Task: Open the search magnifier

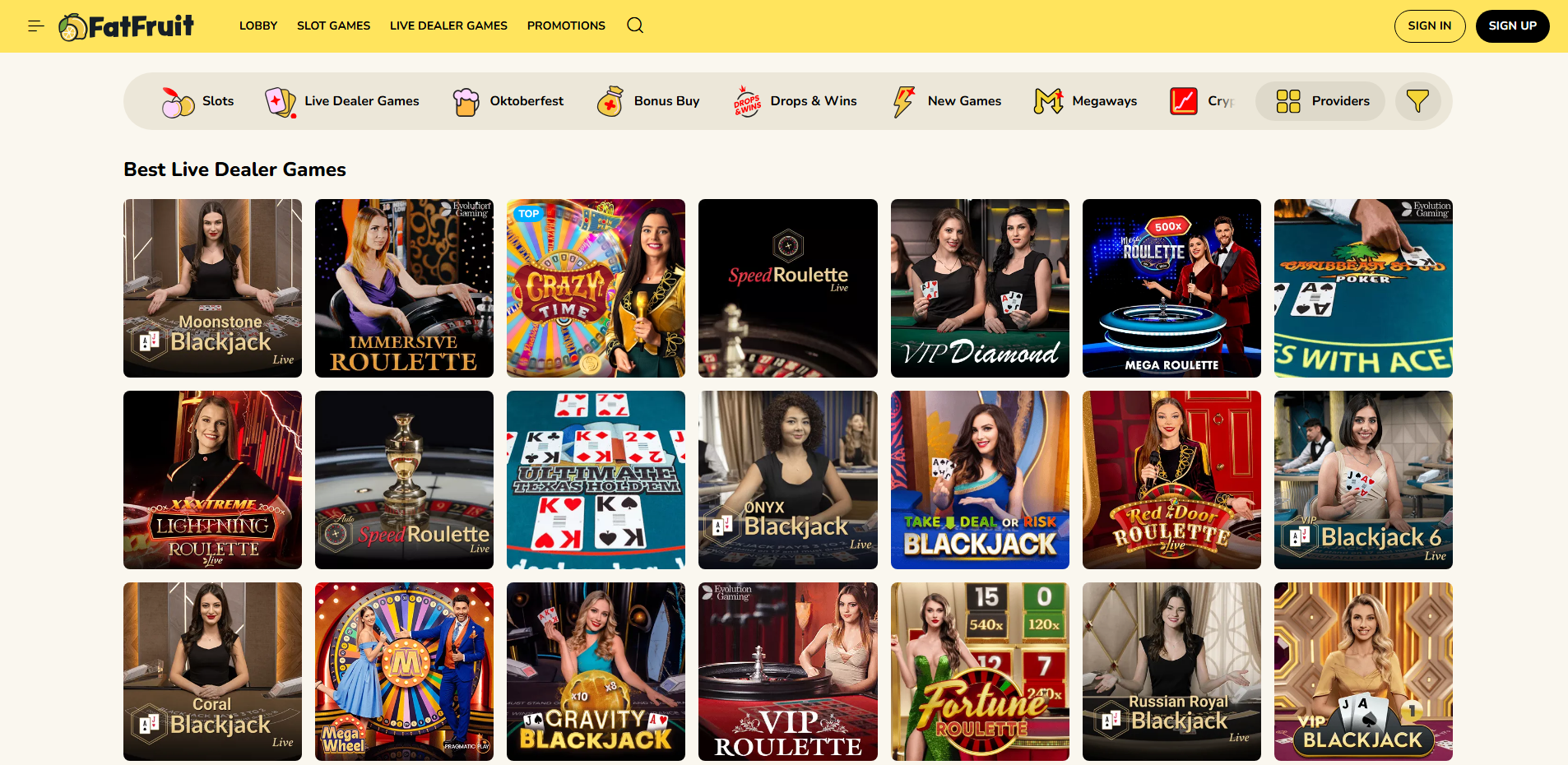Action: tap(634, 25)
